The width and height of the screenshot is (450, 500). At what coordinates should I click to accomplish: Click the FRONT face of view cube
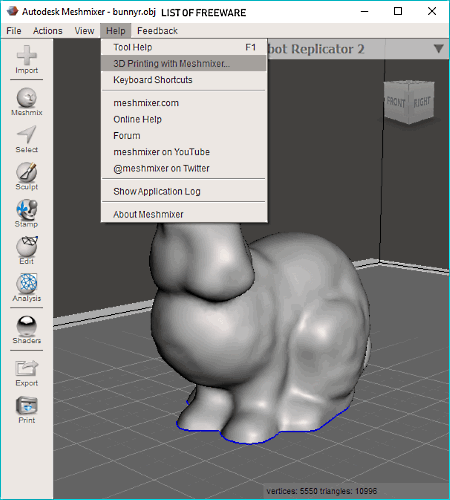396,102
